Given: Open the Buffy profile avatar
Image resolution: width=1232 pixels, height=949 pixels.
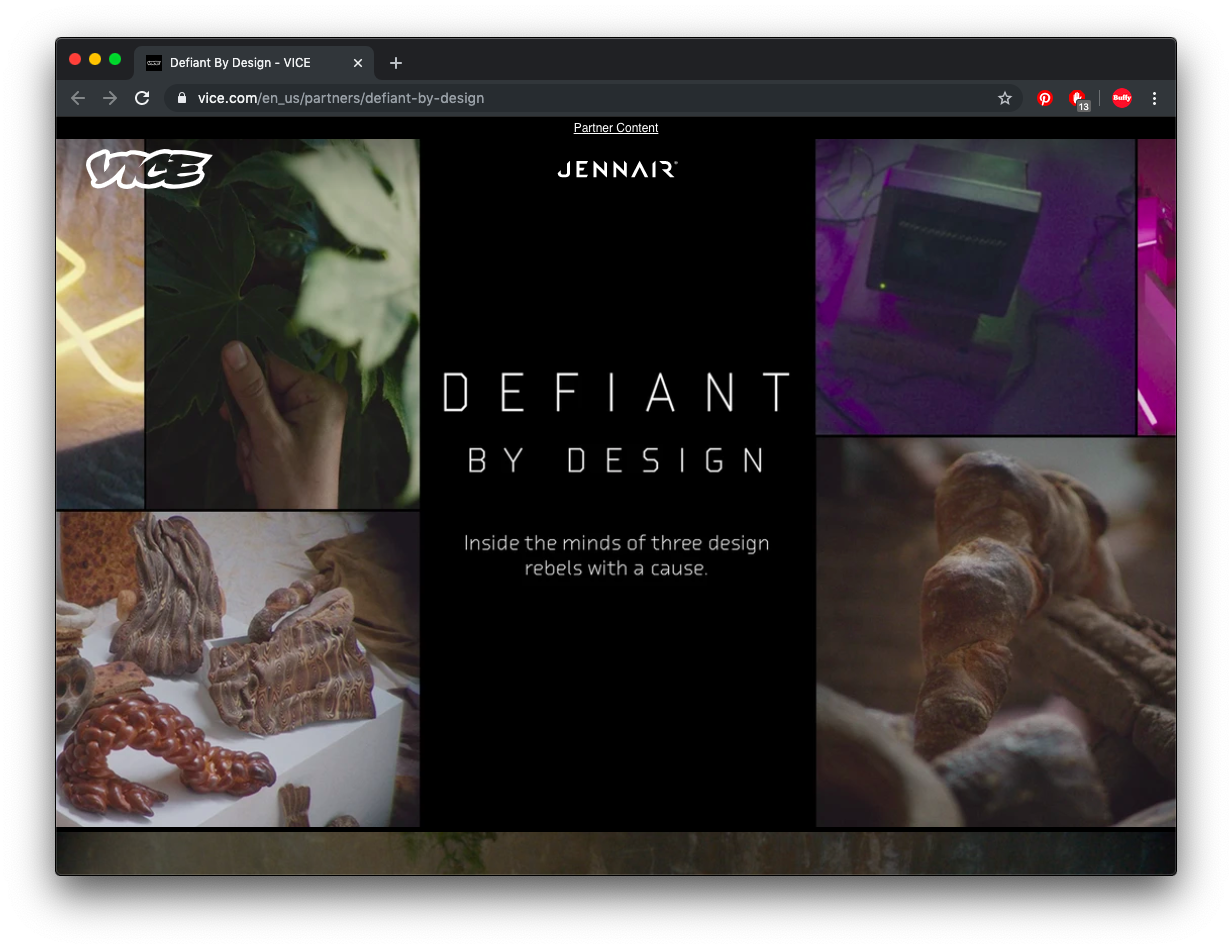Looking at the screenshot, I should [x=1122, y=98].
